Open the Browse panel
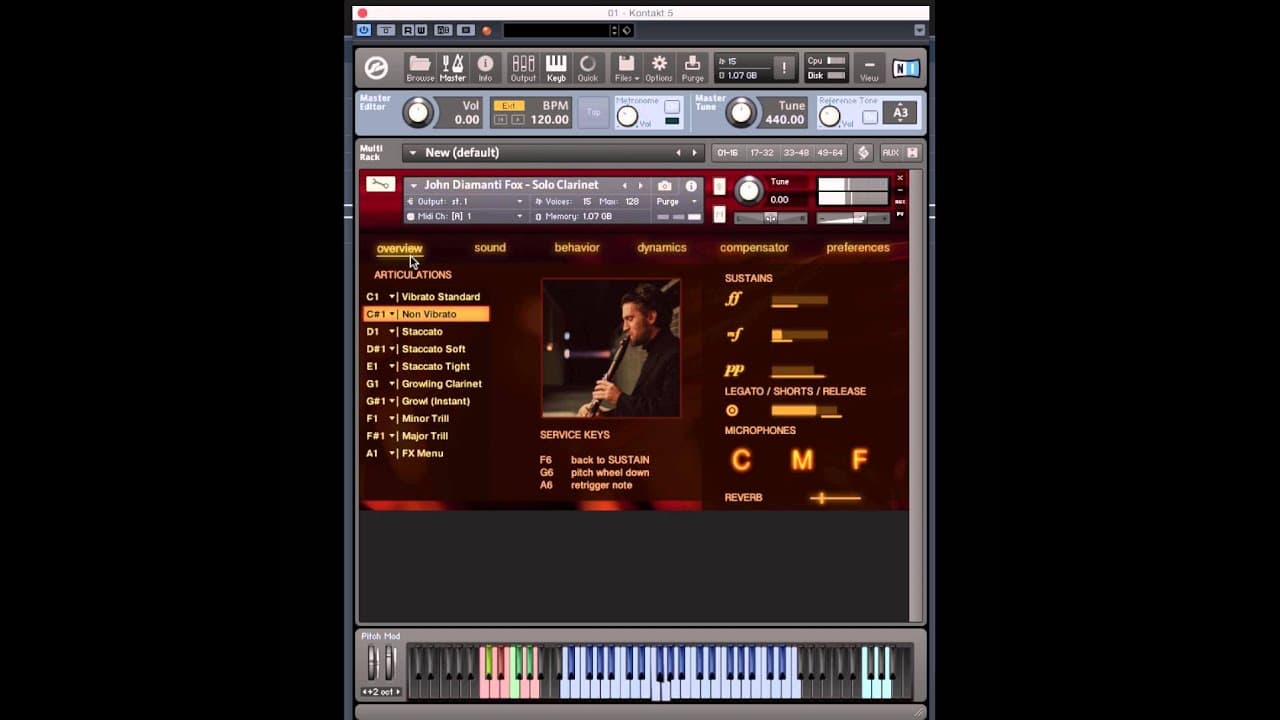Screen dimensions: 1280x720 (420, 68)
